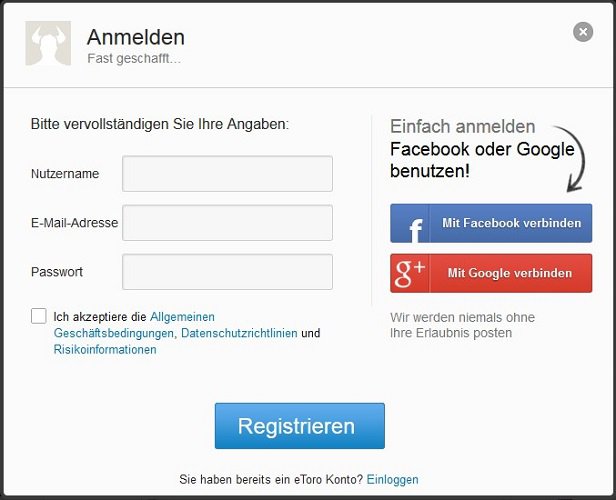Select 'Mit Facebook verbinden' button text
The height and width of the screenshot is (500, 616).
[512, 223]
